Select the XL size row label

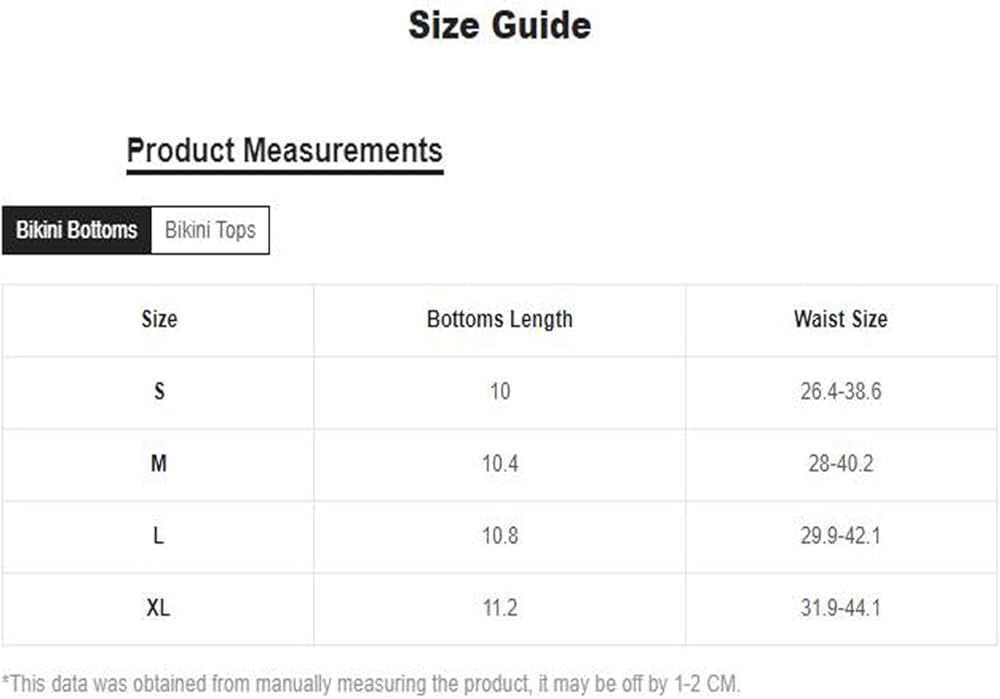tap(159, 608)
